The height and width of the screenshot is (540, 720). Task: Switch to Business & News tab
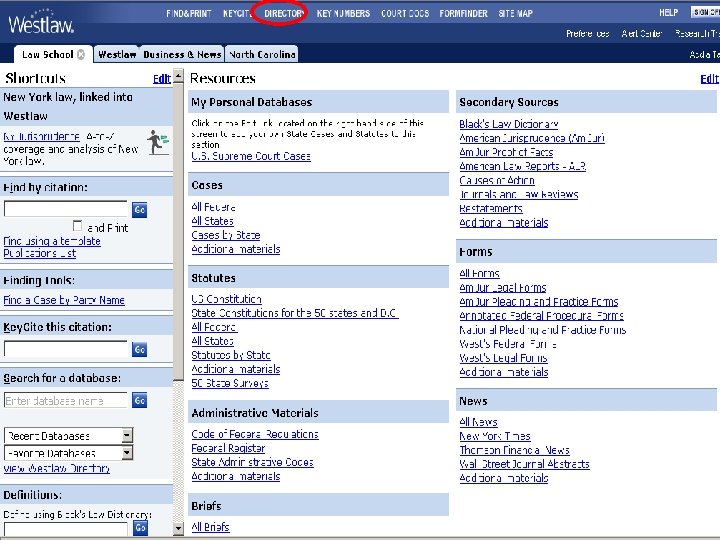(x=182, y=54)
